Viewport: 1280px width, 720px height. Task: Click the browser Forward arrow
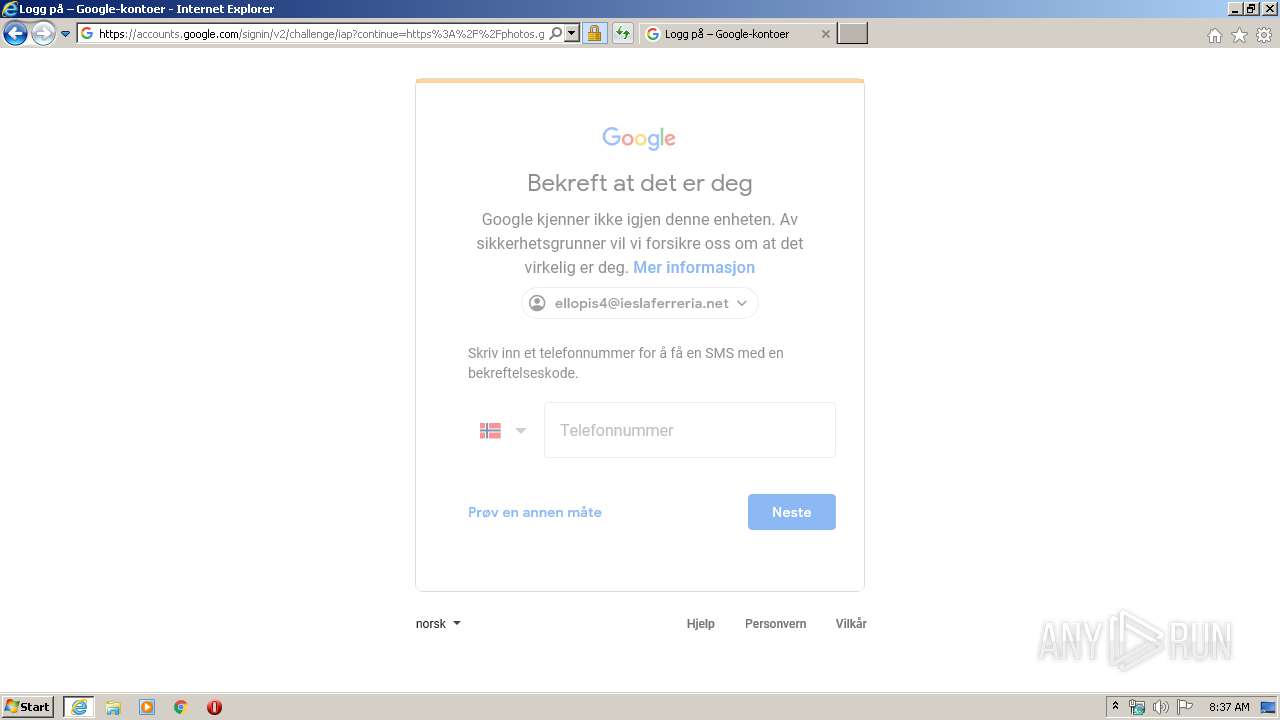tap(43, 34)
